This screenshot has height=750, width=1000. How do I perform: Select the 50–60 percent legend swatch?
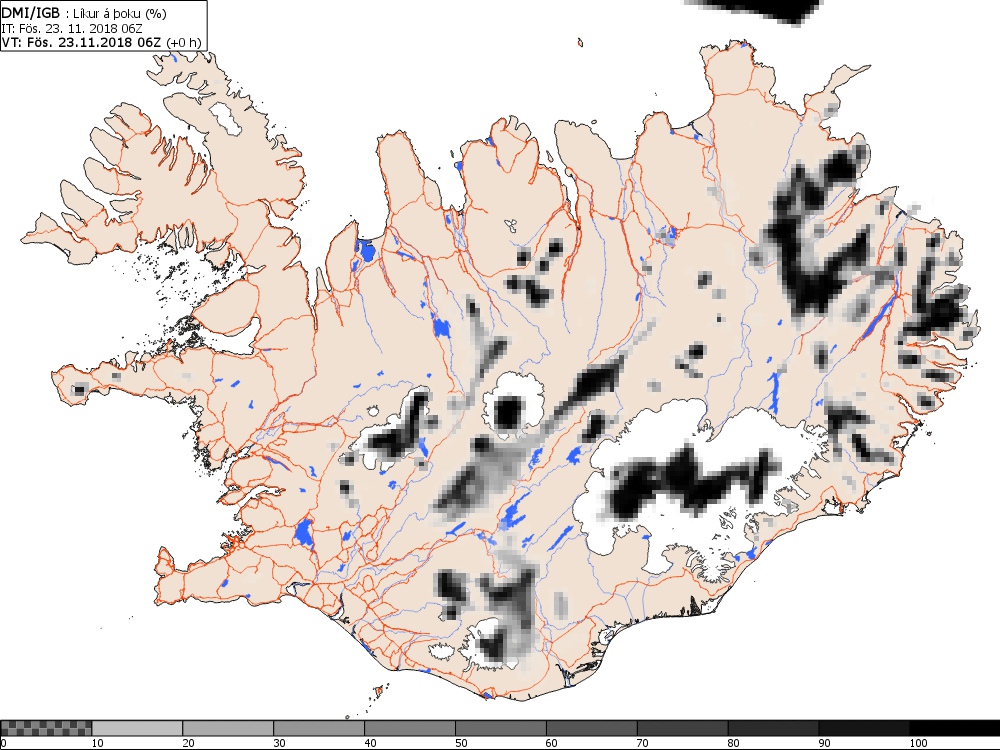click(x=501, y=728)
